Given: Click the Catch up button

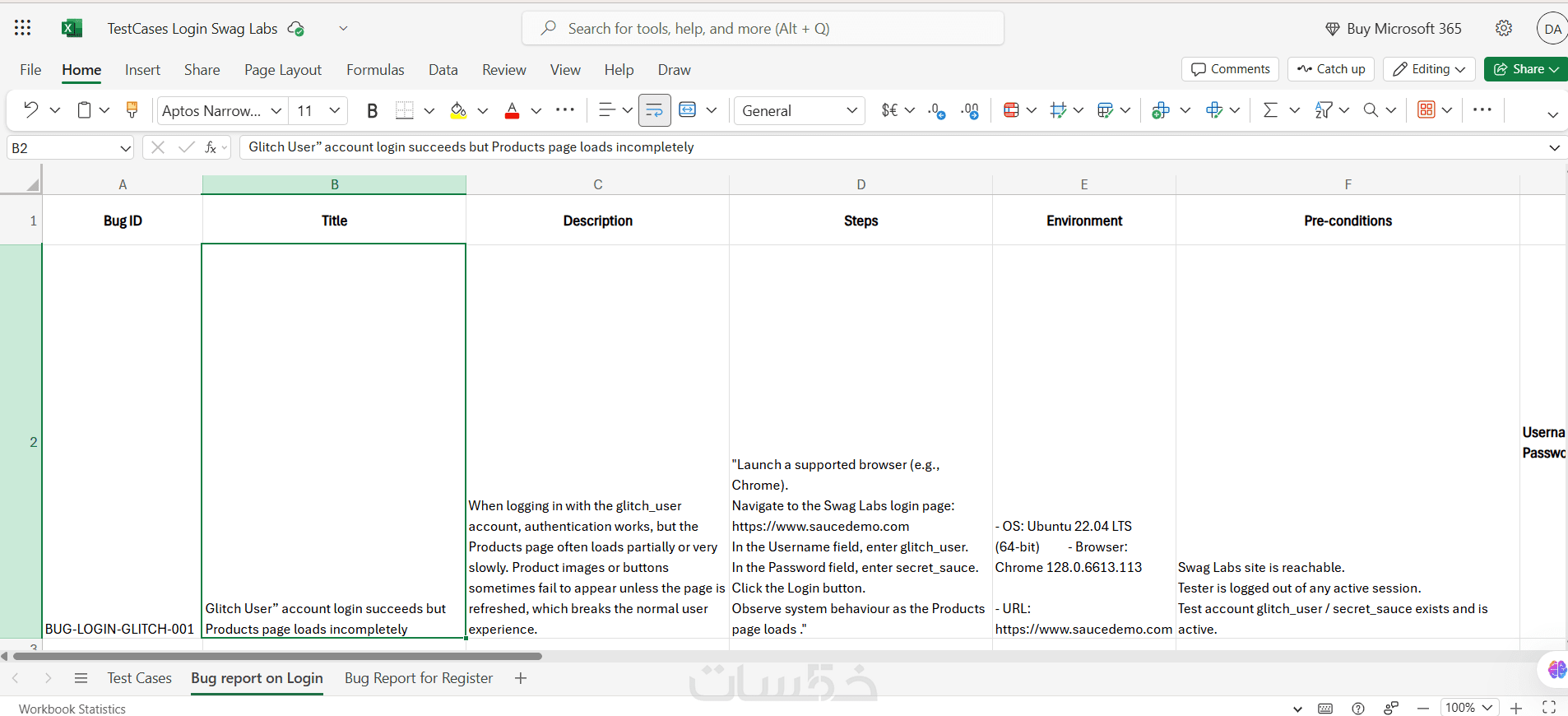Looking at the screenshot, I should (x=1331, y=69).
